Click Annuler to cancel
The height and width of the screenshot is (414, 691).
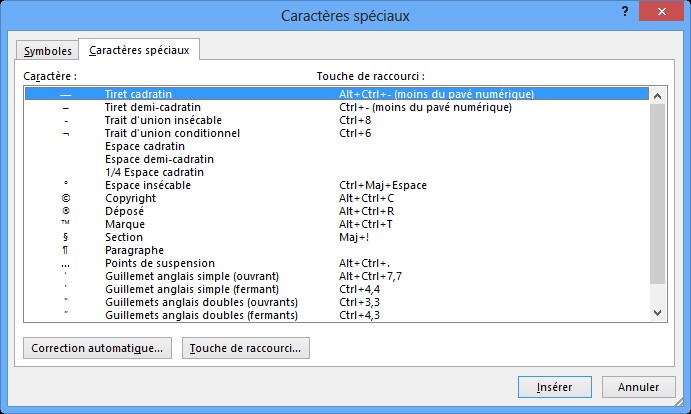(x=638, y=386)
